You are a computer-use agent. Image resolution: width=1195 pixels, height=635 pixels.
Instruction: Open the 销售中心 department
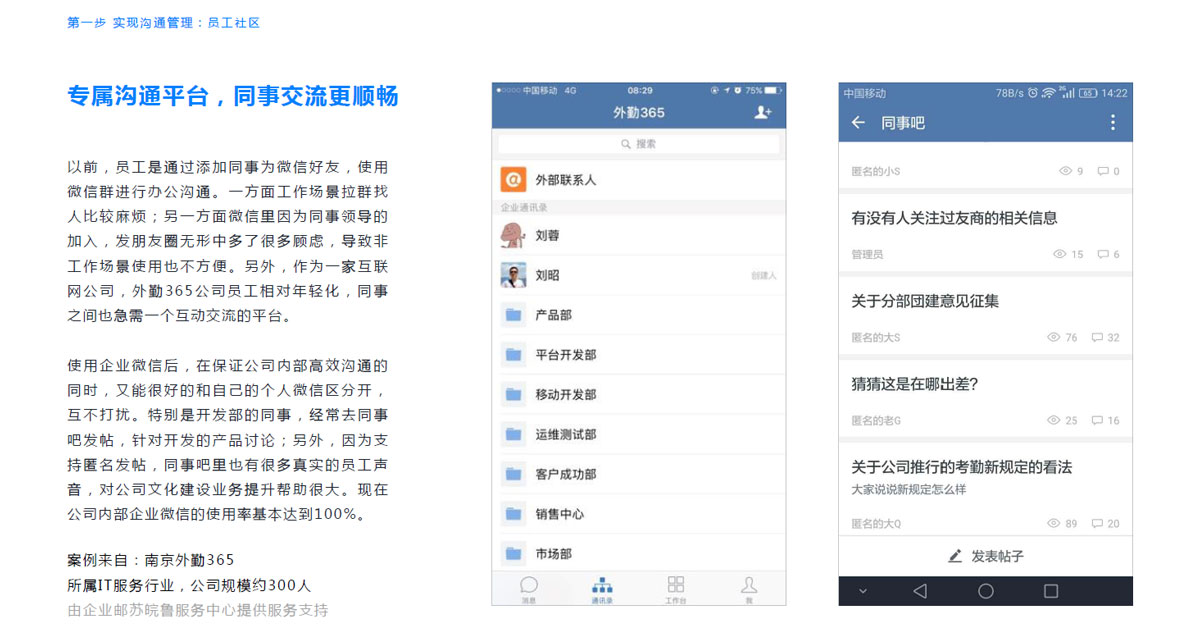[x=639, y=514]
